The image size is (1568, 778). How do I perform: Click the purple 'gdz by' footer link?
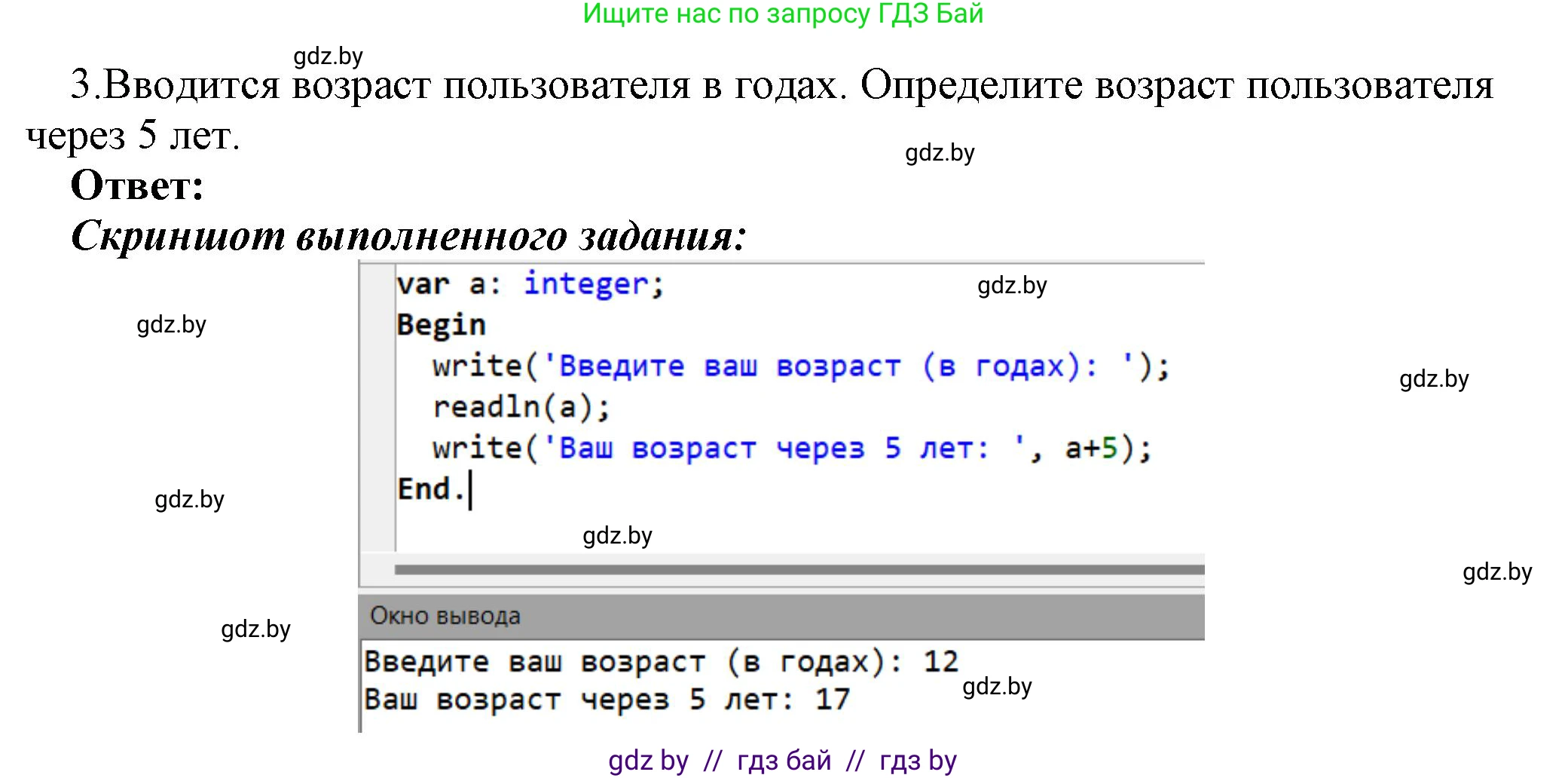648,760
